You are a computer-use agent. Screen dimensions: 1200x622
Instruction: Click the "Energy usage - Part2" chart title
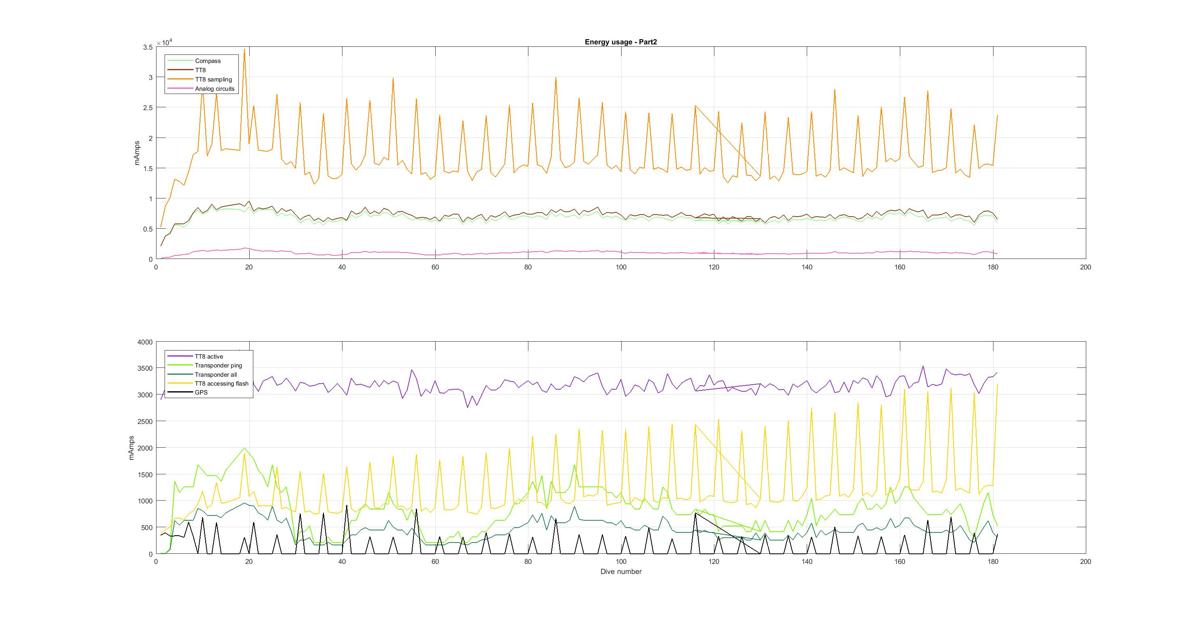click(x=620, y=42)
